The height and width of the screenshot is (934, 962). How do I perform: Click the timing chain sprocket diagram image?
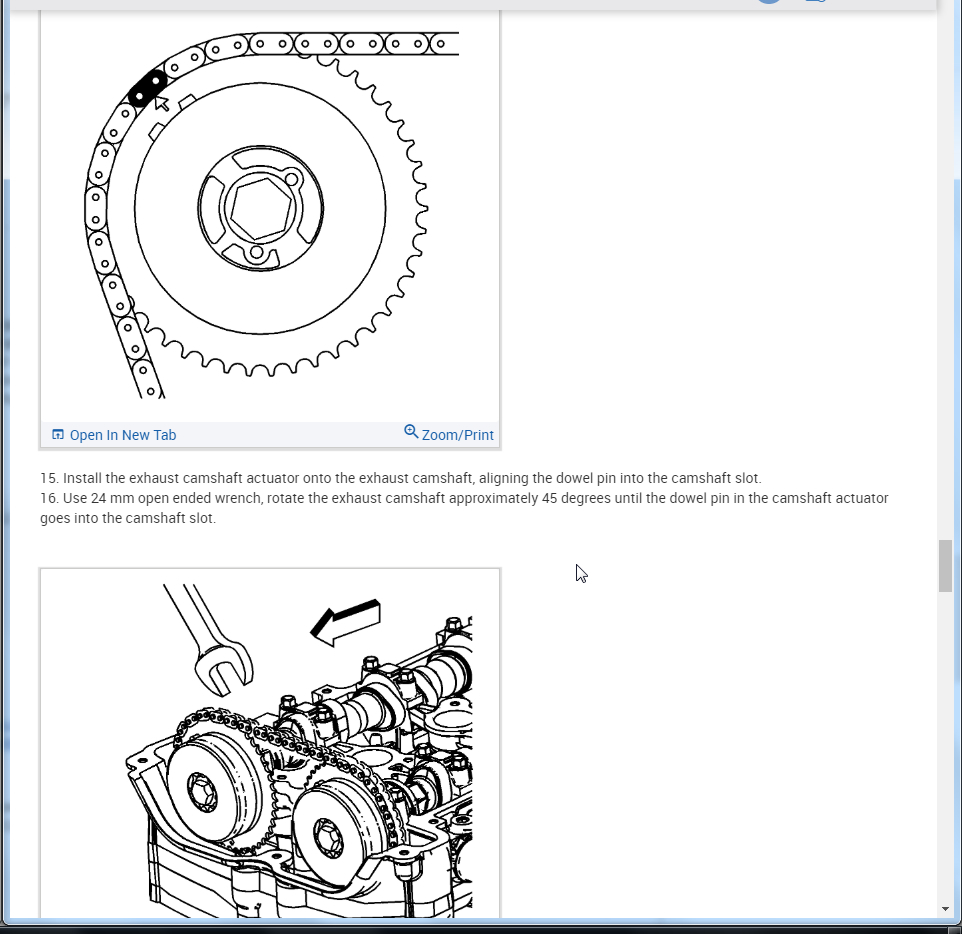tap(271, 215)
